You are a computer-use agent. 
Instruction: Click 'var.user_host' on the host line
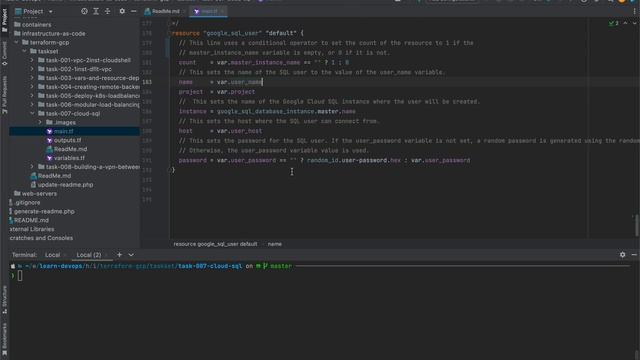239,131
